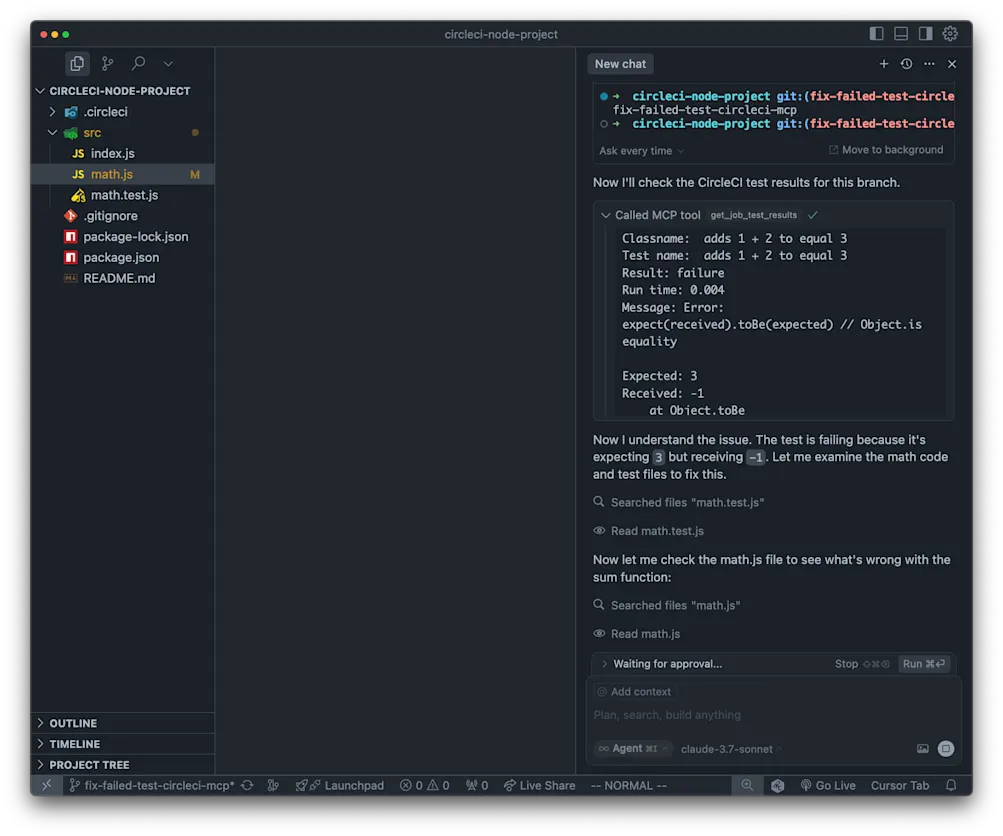Open the remote connection icon in status bar
The image size is (1003, 836).
point(46,785)
